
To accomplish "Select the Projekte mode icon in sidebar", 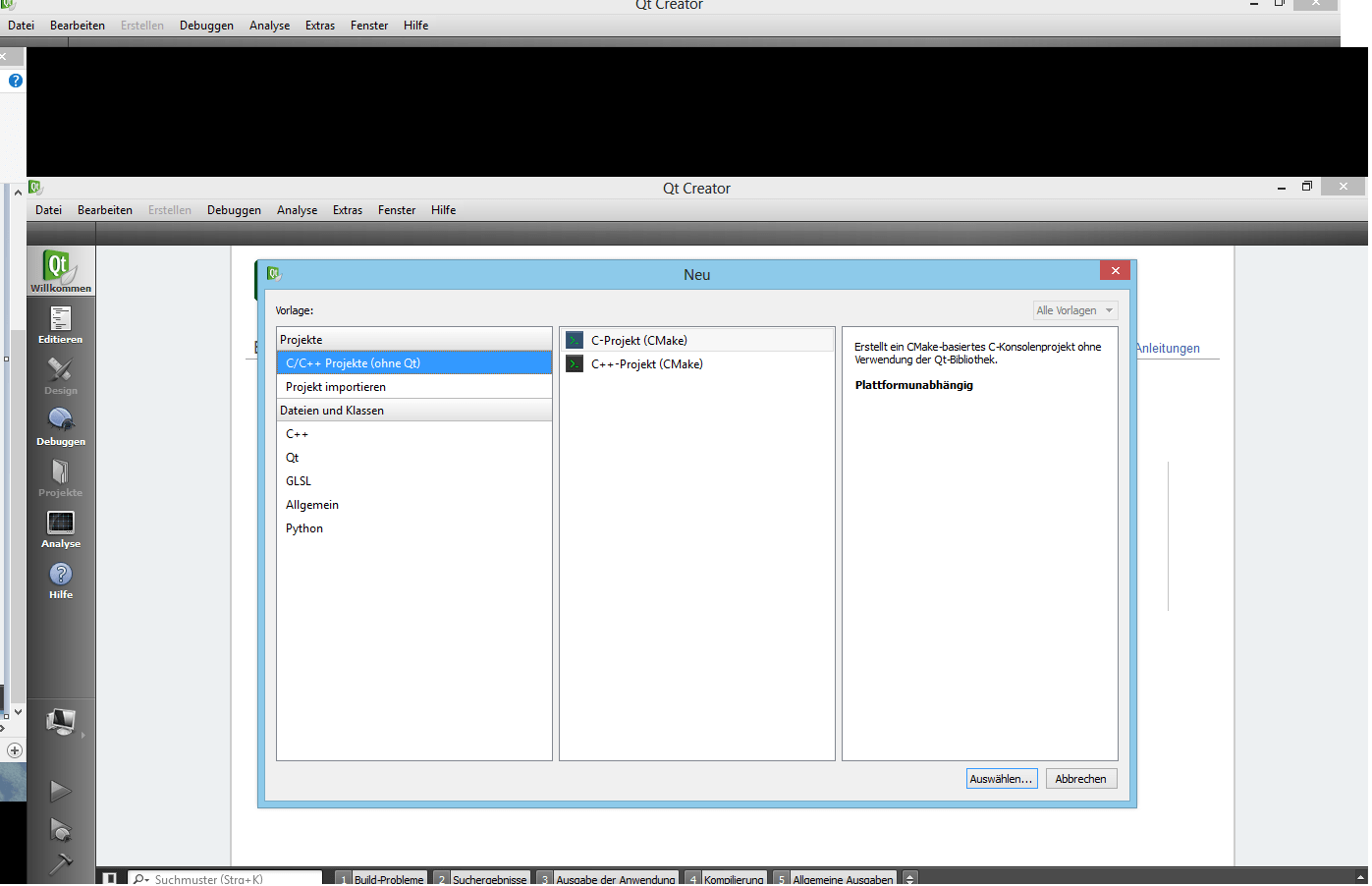I will (61, 477).
